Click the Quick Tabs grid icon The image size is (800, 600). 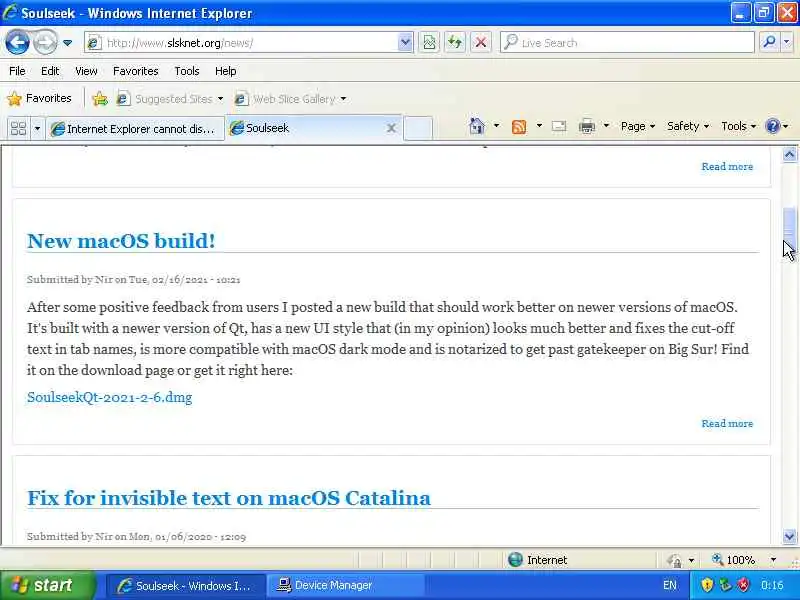pyautogui.click(x=18, y=128)
